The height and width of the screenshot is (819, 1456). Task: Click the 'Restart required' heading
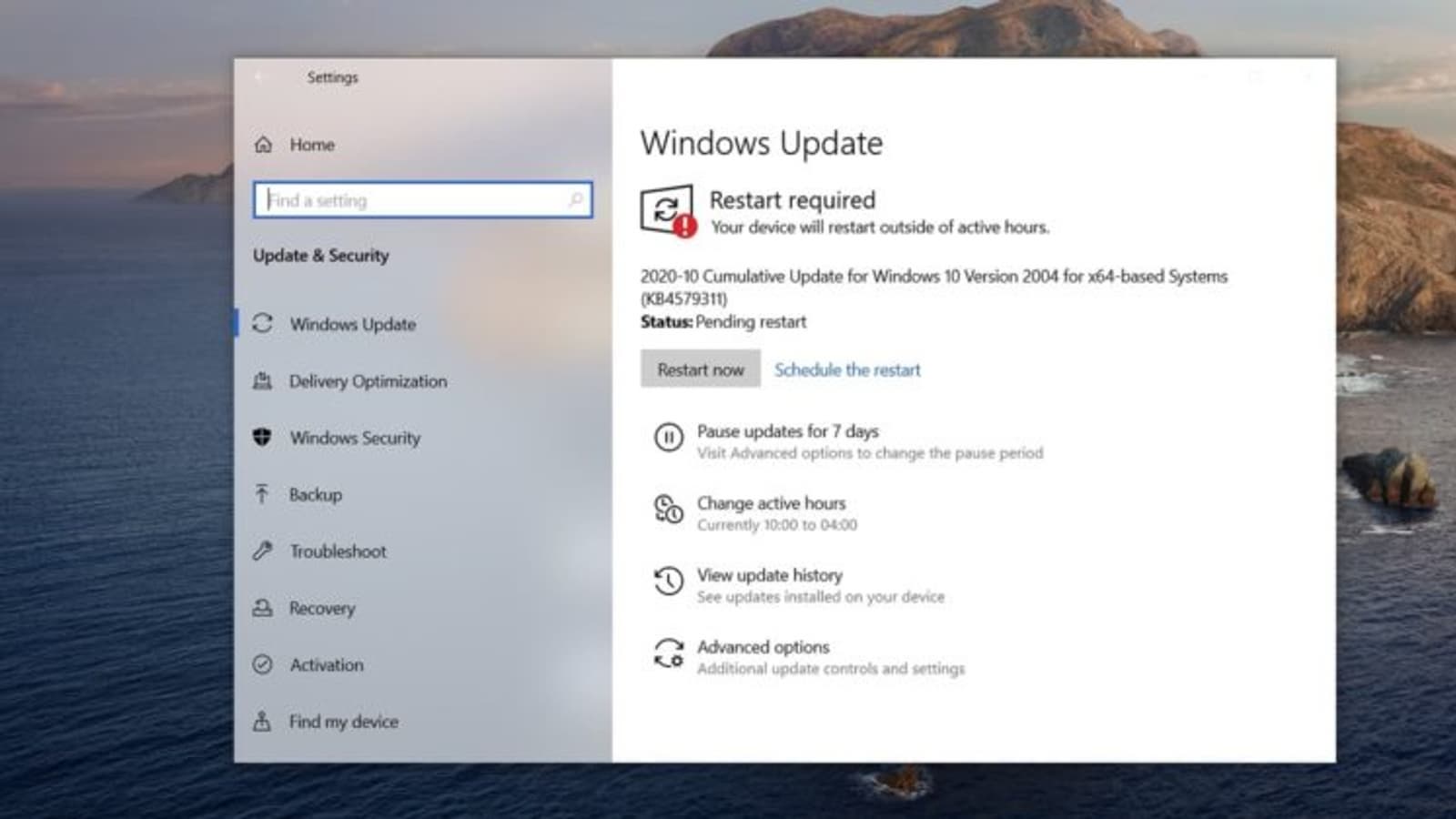click(x=793, y=200)
